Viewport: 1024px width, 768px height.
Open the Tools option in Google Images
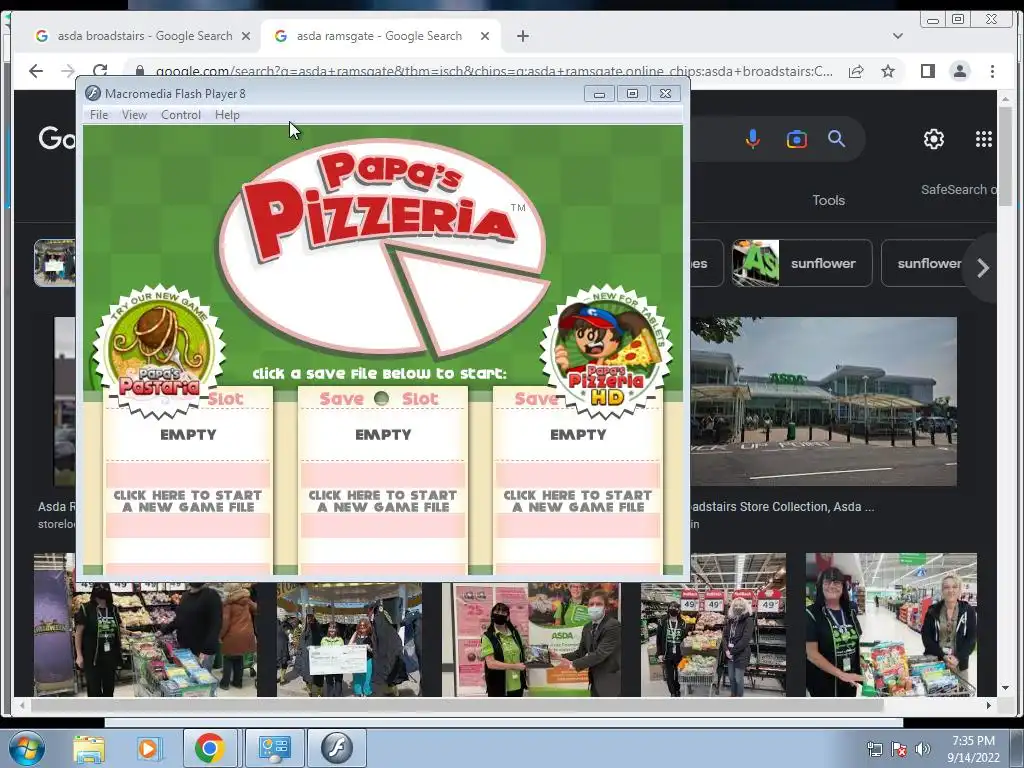pyautogui.click(x=828, y=200)
